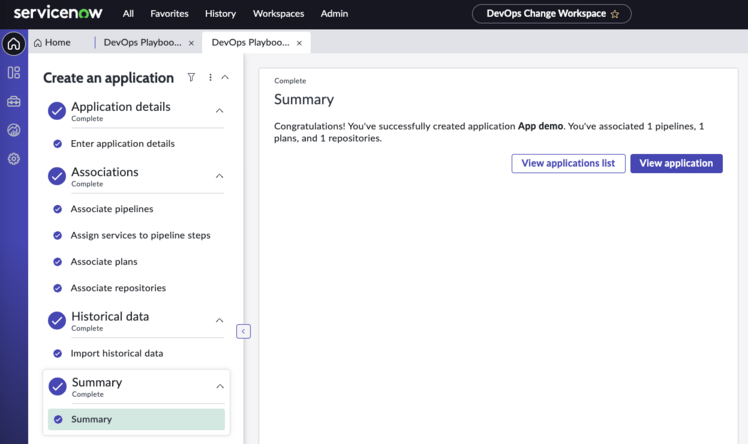The height and width of the screenshot is (444, 748).
Task: Open the Favorites menu
Action: click(169, 14)
